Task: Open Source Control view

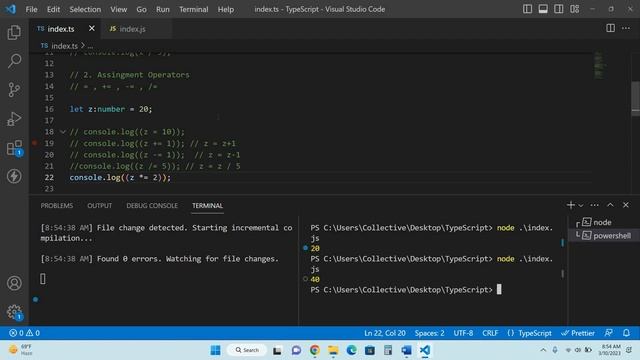Action: (x=14, y=89)
